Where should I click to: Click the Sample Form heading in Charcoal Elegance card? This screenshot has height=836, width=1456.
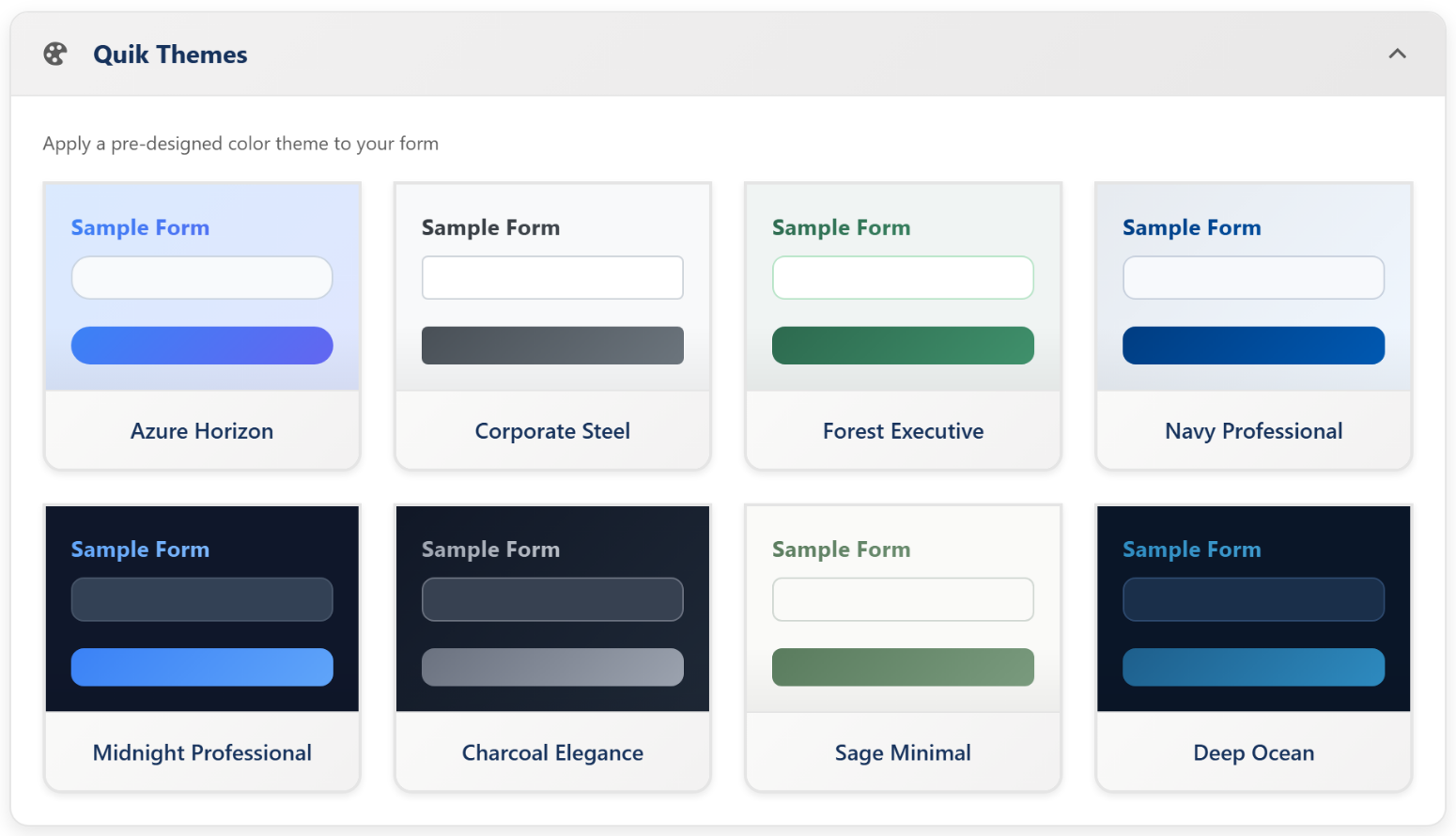click(490, 550)
